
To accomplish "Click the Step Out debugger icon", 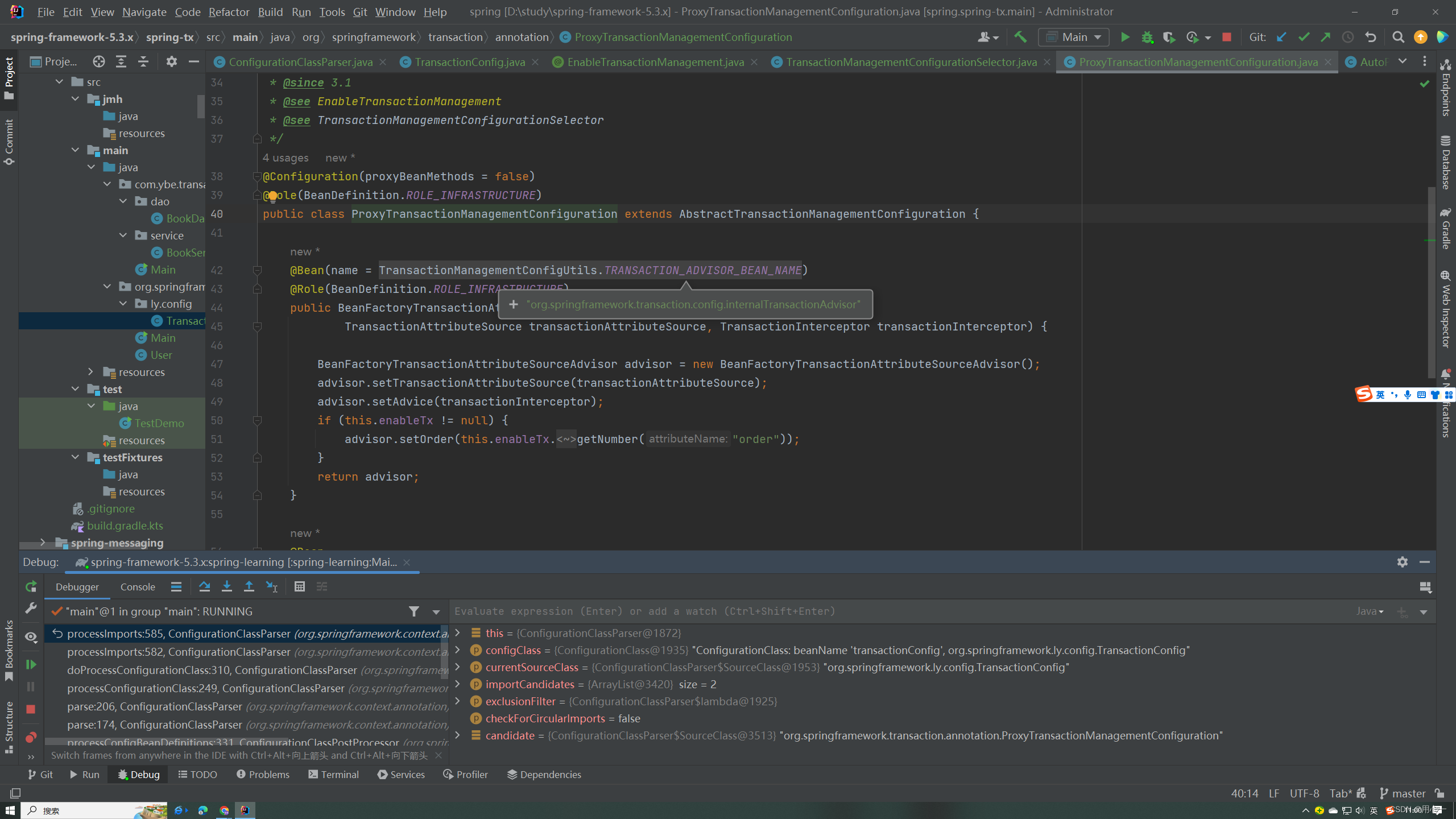I will pos(249,586).
